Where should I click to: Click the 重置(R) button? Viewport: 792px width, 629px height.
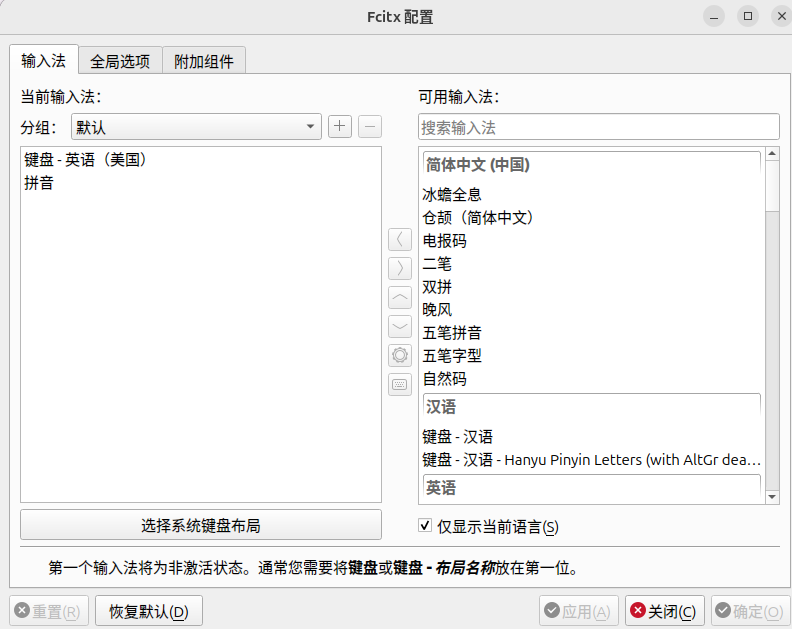click(48, 611)
